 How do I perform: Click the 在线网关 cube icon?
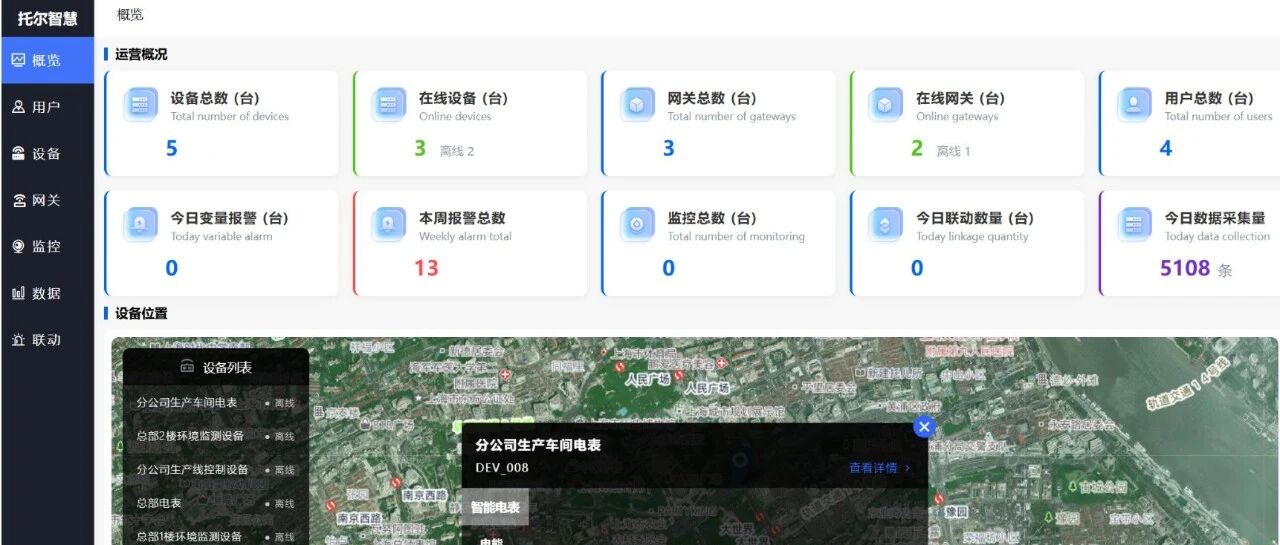tap(885, 105)
